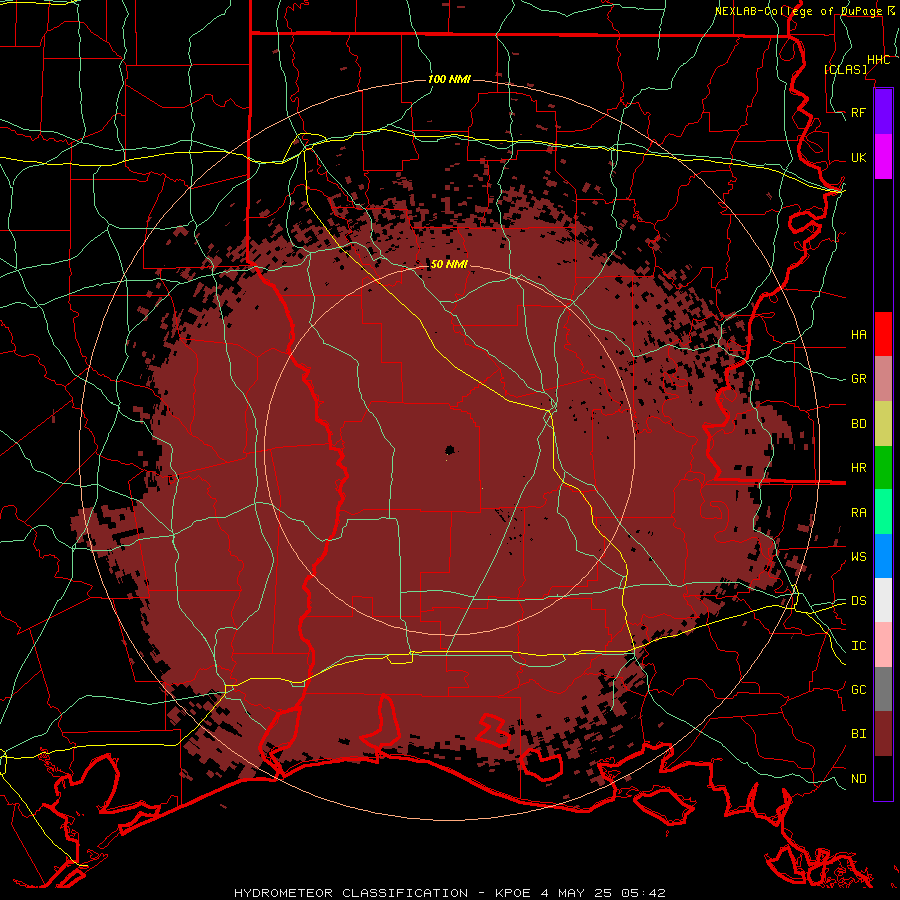Click the 'RA' legend label
The width and height of the screenshot is (900, 900).
pos(858,513)
